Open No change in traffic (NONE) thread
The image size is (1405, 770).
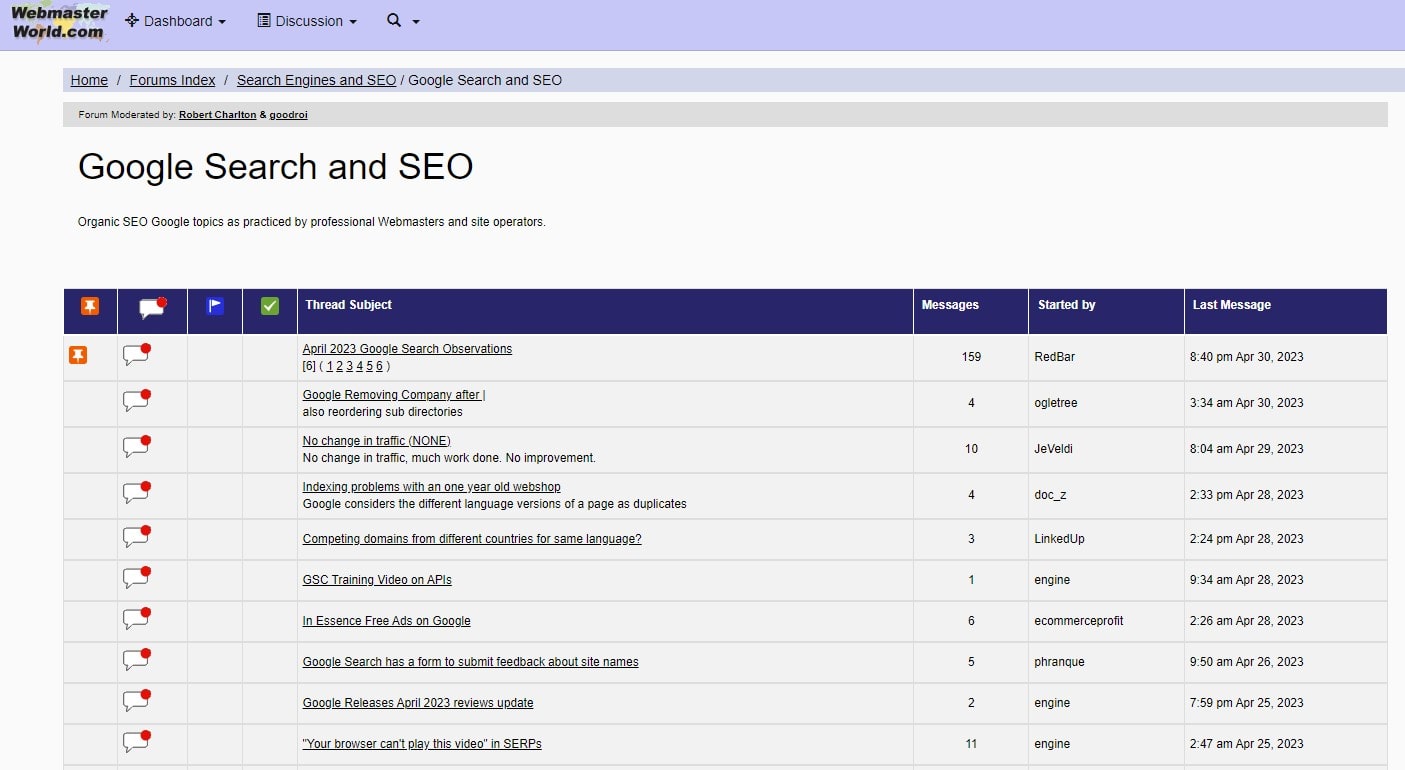[x=377, y=441]
